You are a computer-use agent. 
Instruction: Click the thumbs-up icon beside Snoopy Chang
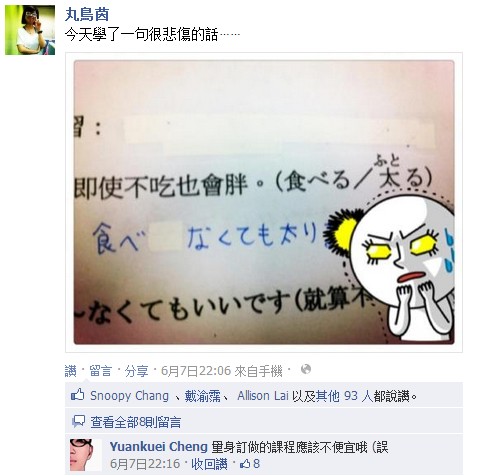[x=77, y=395]
